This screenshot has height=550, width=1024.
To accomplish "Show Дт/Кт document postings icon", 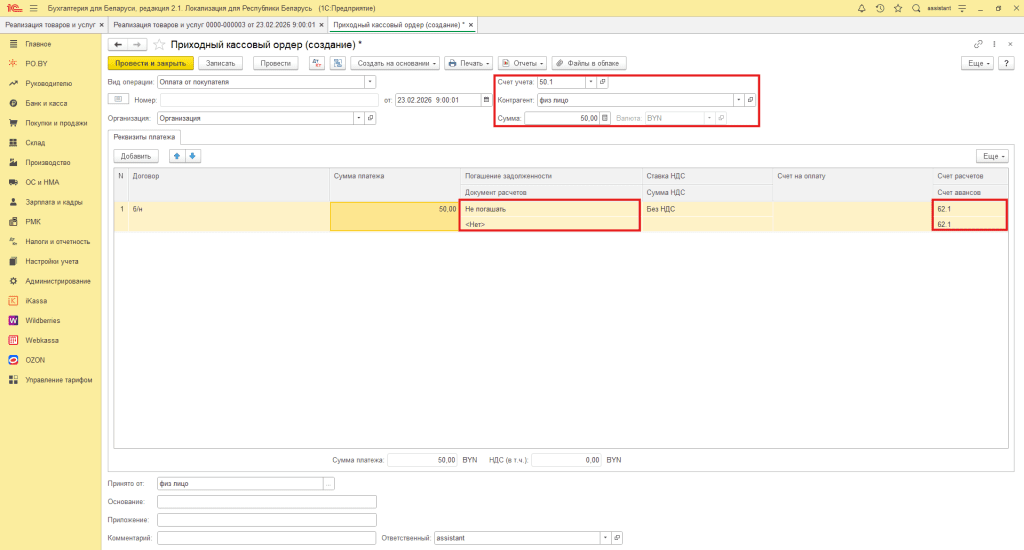I will (x=316, y=63).
